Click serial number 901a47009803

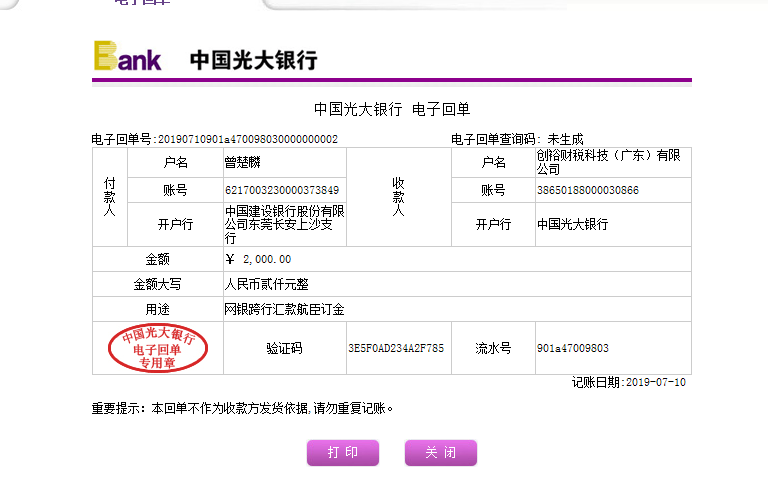tap(573, 348)
